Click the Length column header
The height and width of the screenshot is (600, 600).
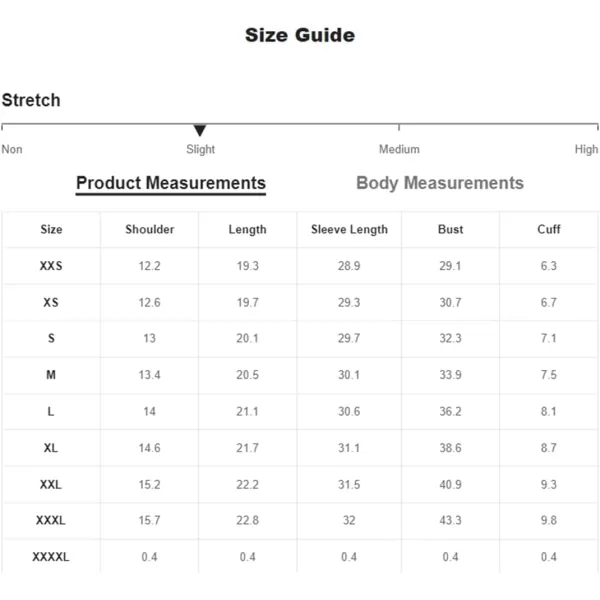click(x=247, y=229)
